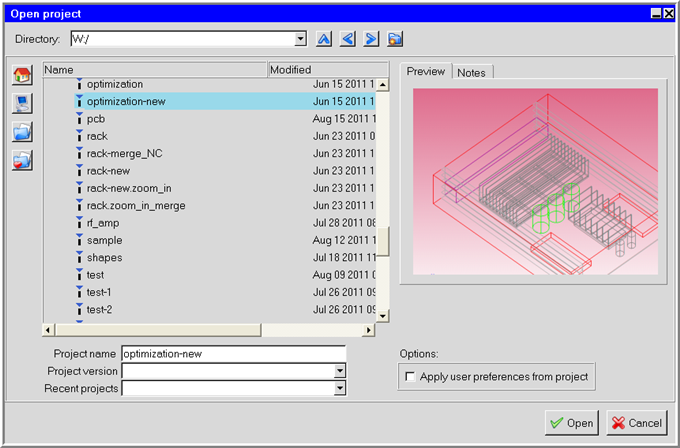This screenshot has height=448, width=680.
Task: Expand the Recent projects dropdown
Action: coord(340,388)
